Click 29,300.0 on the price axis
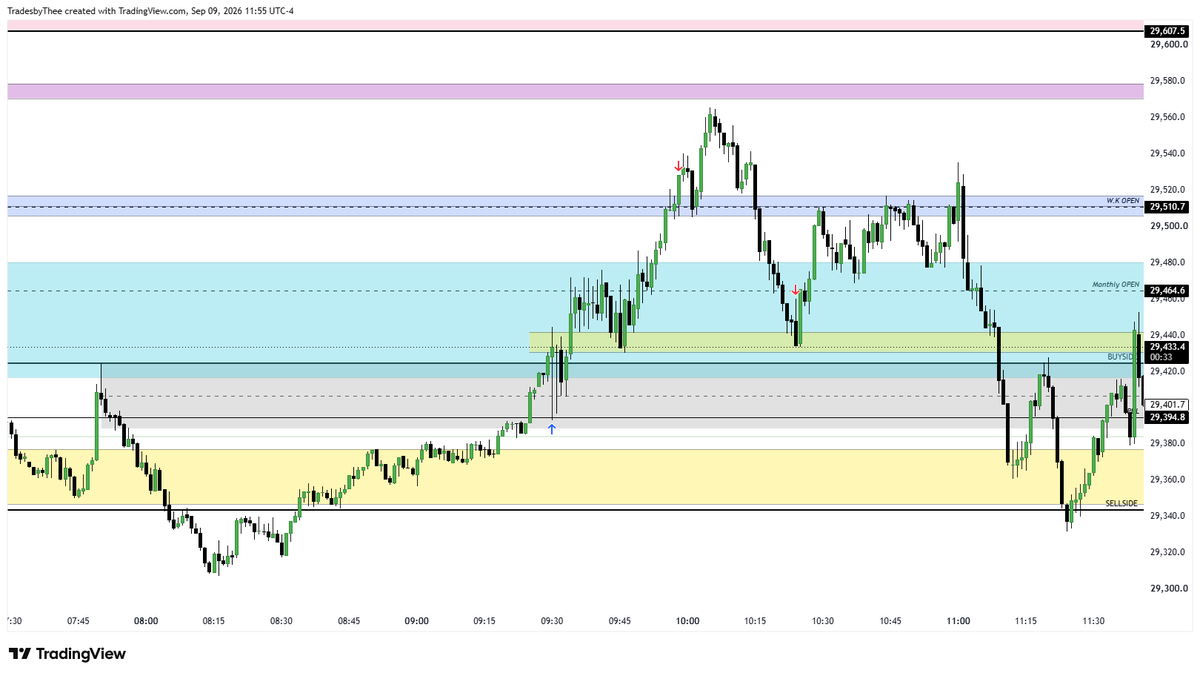 point(1168,588)
